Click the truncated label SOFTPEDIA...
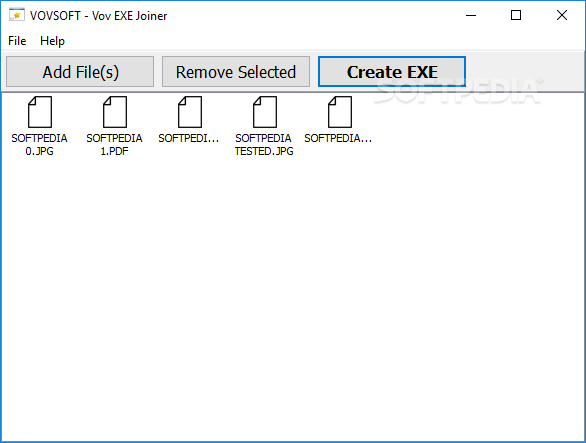The width and height of the screenshot is (586, 443). coord(338,138)
